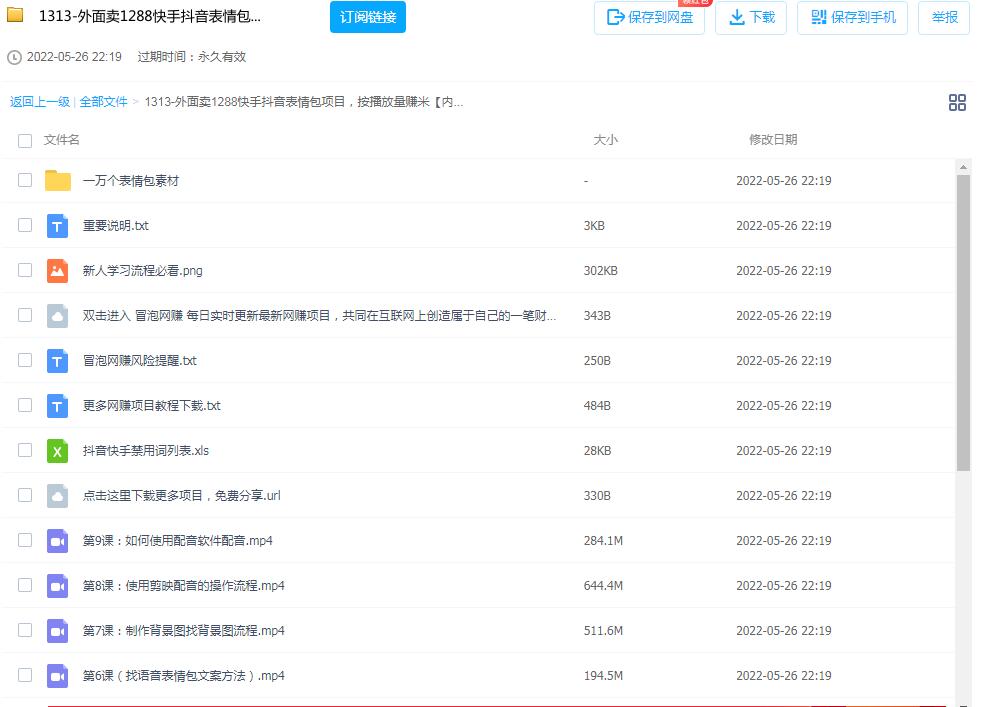Click the 下载 download button
This screenshot has height=707, width=981.
point(751,18)
